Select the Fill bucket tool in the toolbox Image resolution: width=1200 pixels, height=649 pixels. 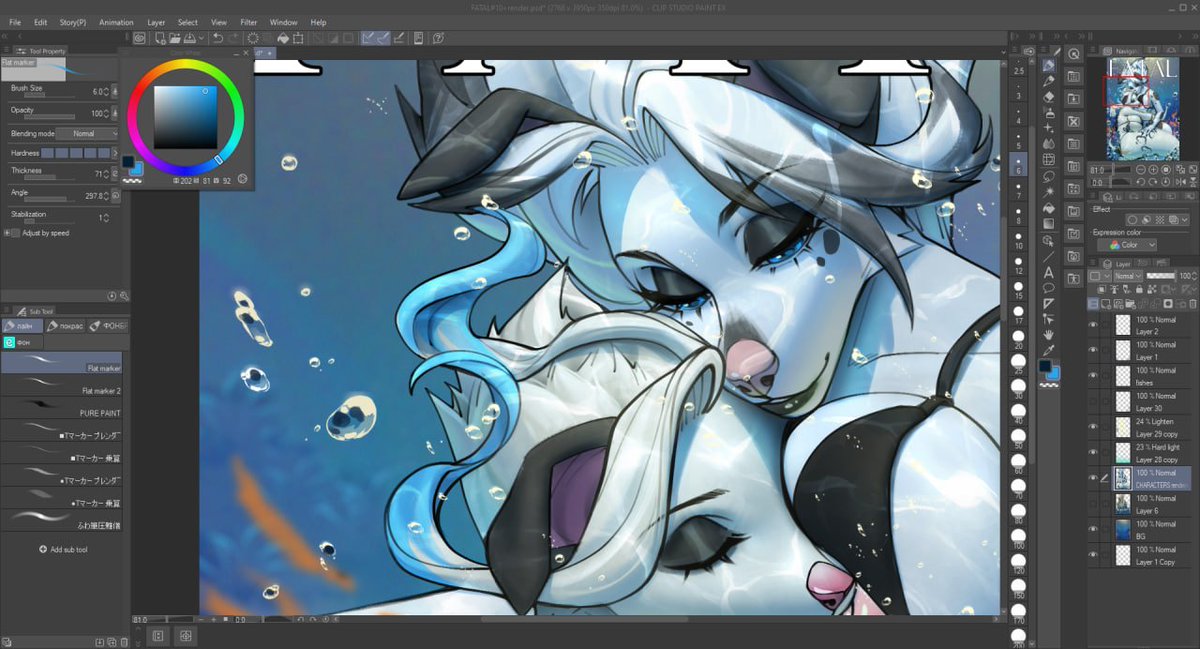(x=1049, y=208)
